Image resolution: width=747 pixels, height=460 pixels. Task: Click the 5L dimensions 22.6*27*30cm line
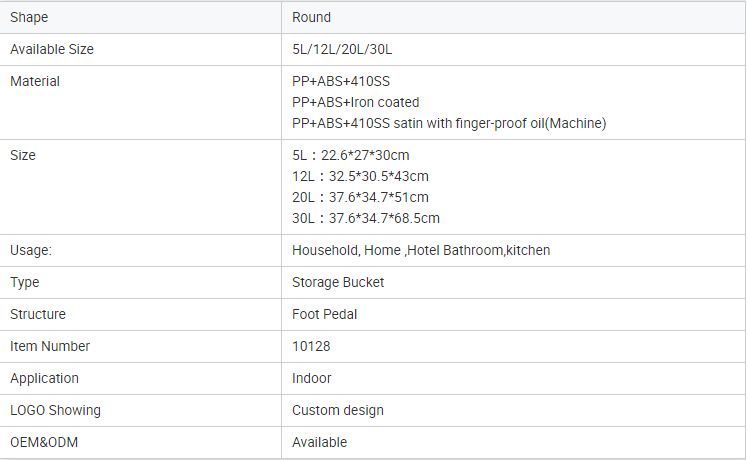pos(350,155)
